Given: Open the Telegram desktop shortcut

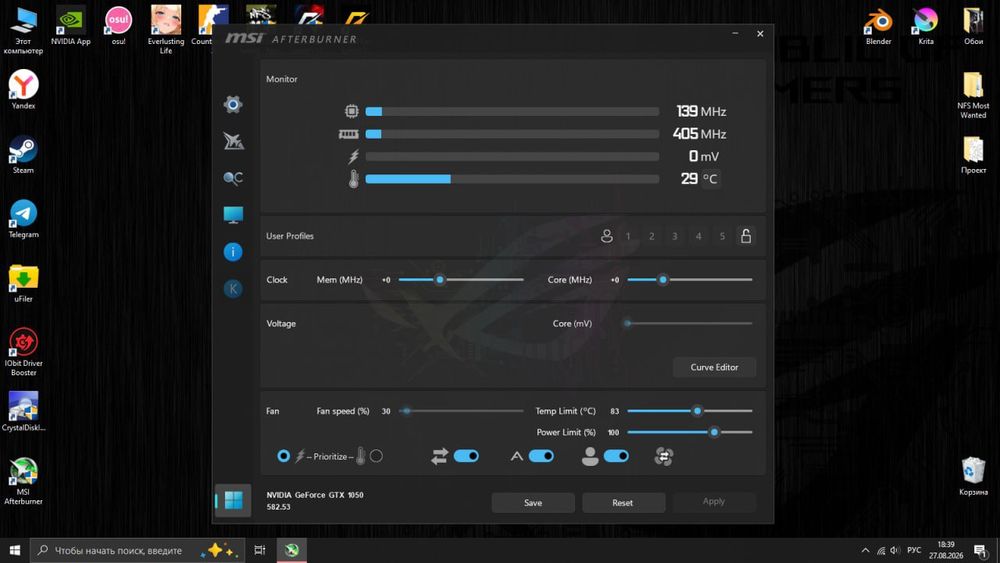Looking at the screenshot, I should (x=23, y=219).
